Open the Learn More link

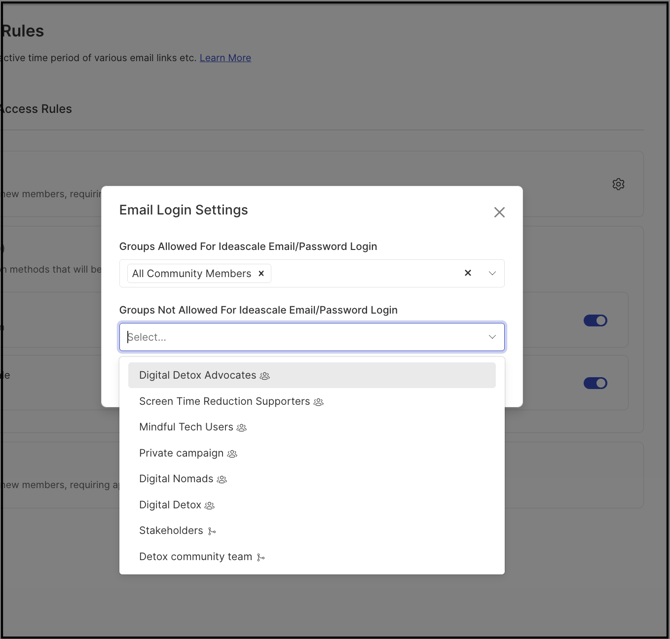[x=225, y=58]
